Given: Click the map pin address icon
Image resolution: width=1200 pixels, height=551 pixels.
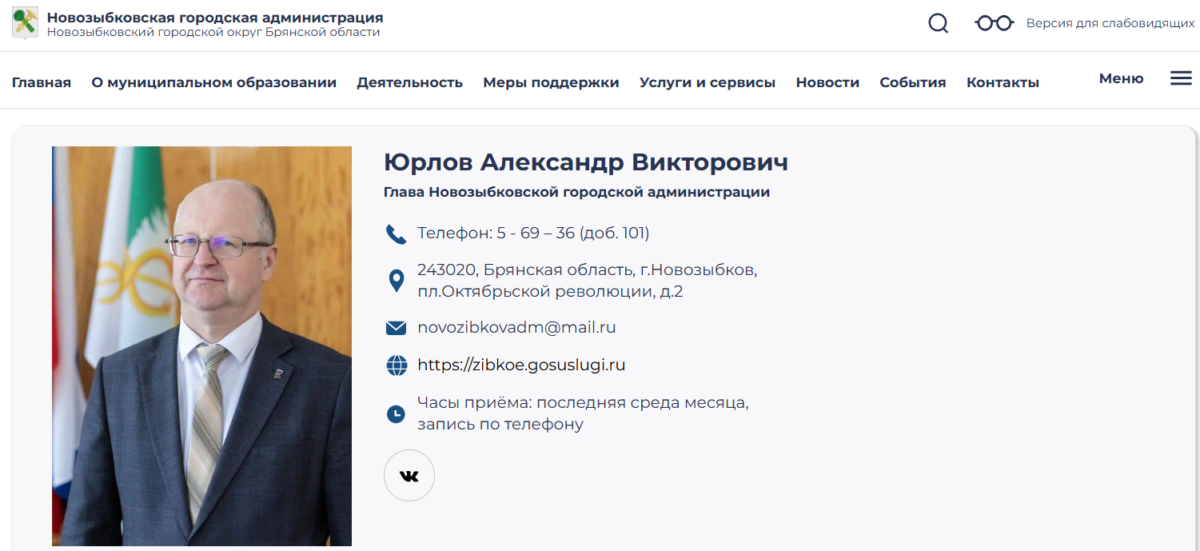Looking at the screenshot, I should point(396,280).
